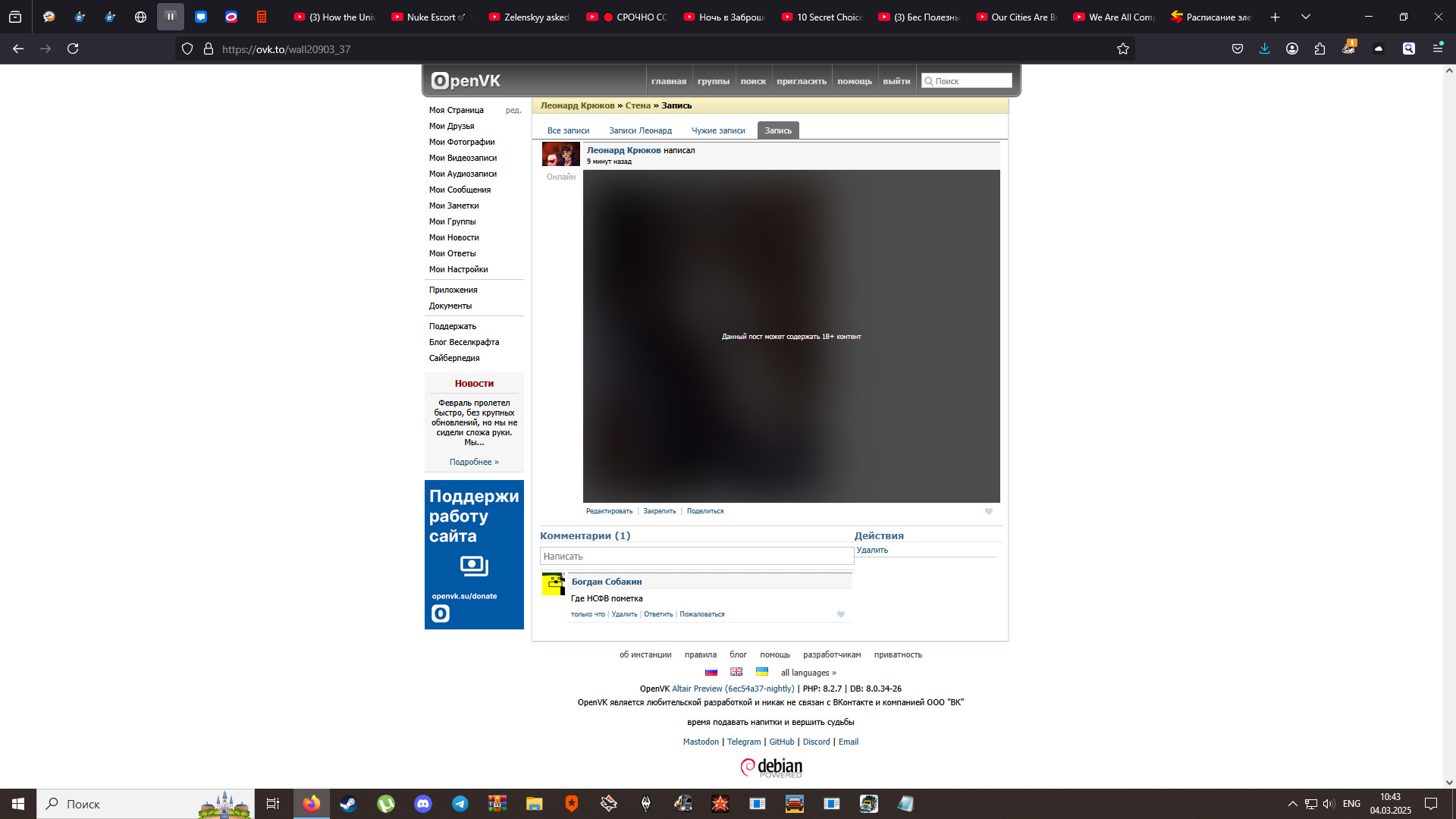Switch language with the UK flag icon
The width and height of the screenshot is (1456, 819).
[x=736, y=673]
